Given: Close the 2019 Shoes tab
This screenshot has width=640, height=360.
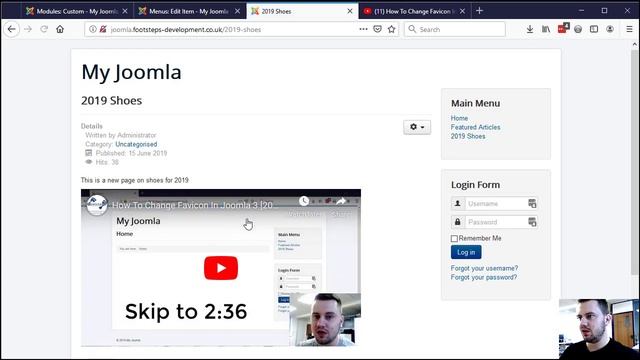Looking at the screenshot, I should [350, 11].
